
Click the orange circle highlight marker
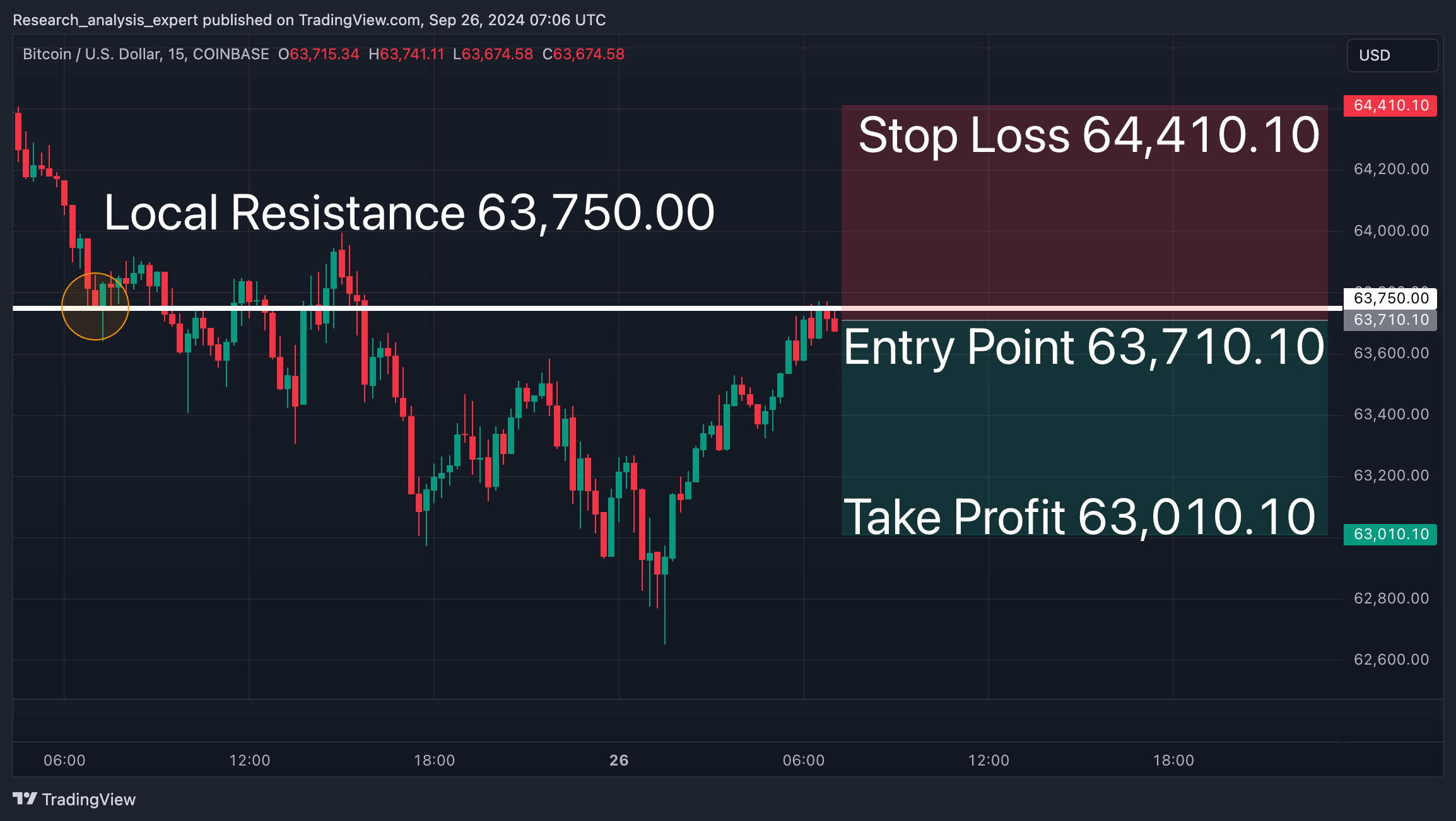click(x=95, y=306)
